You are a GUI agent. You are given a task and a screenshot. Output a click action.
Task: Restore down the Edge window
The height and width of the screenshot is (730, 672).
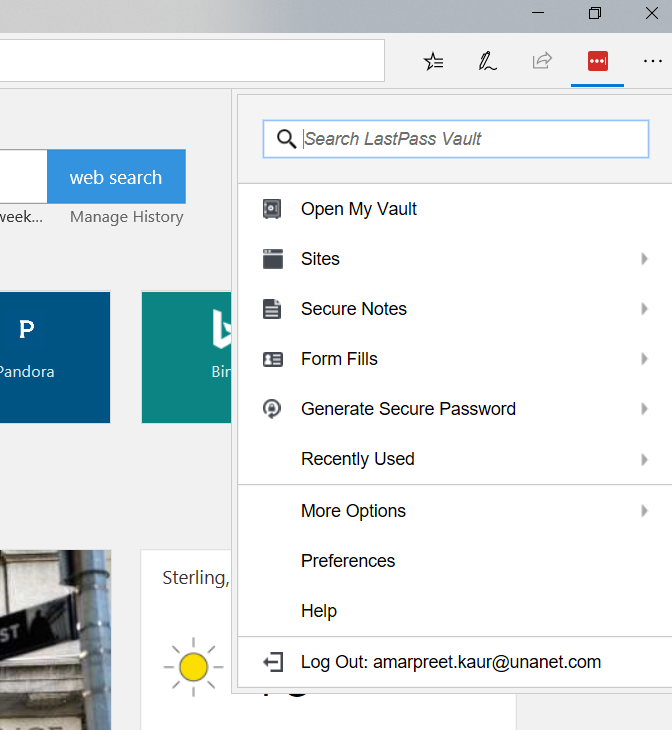595,13
